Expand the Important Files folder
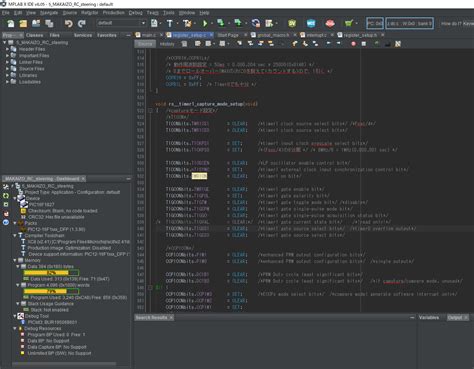 (x=8, y=56)
